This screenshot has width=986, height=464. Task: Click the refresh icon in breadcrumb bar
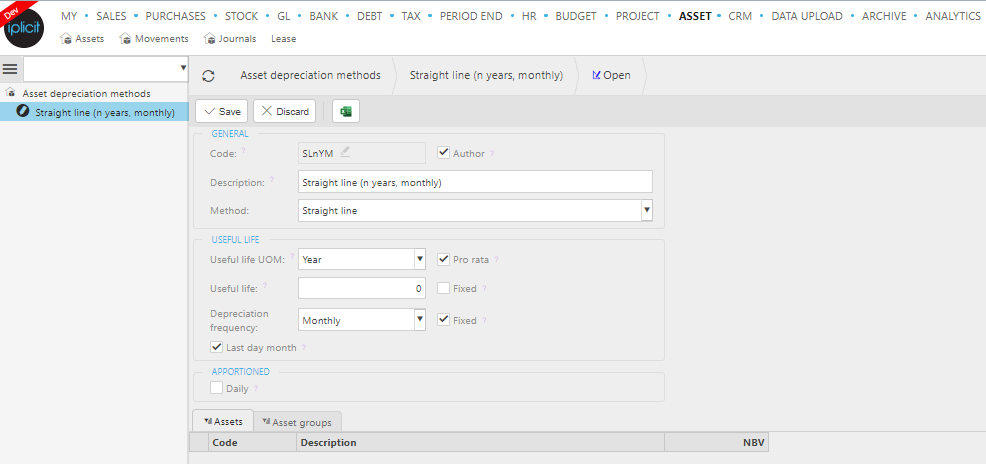coord(208,76)
